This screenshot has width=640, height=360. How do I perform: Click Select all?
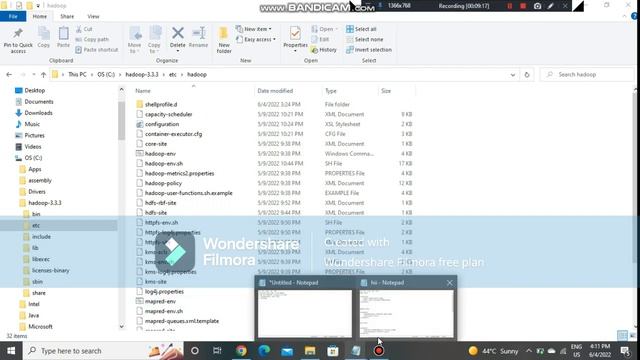coord(361,29)
